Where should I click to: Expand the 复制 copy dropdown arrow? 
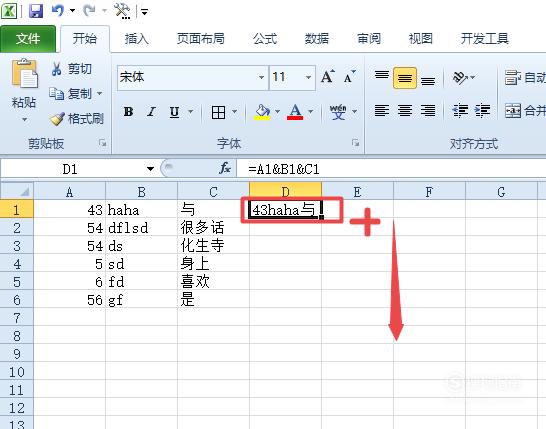coord(99,93)
